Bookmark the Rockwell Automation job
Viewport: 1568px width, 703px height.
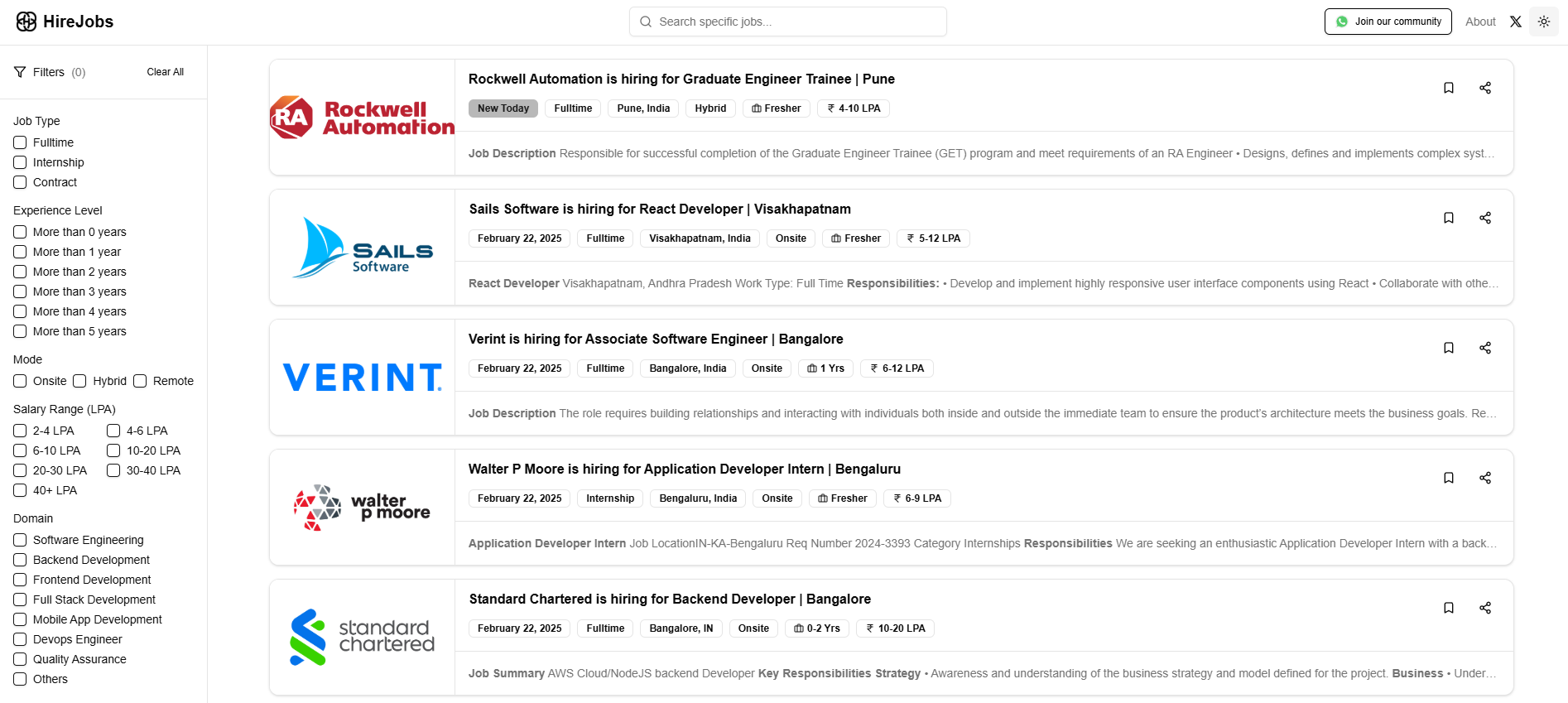click(x=1449, y=88)
